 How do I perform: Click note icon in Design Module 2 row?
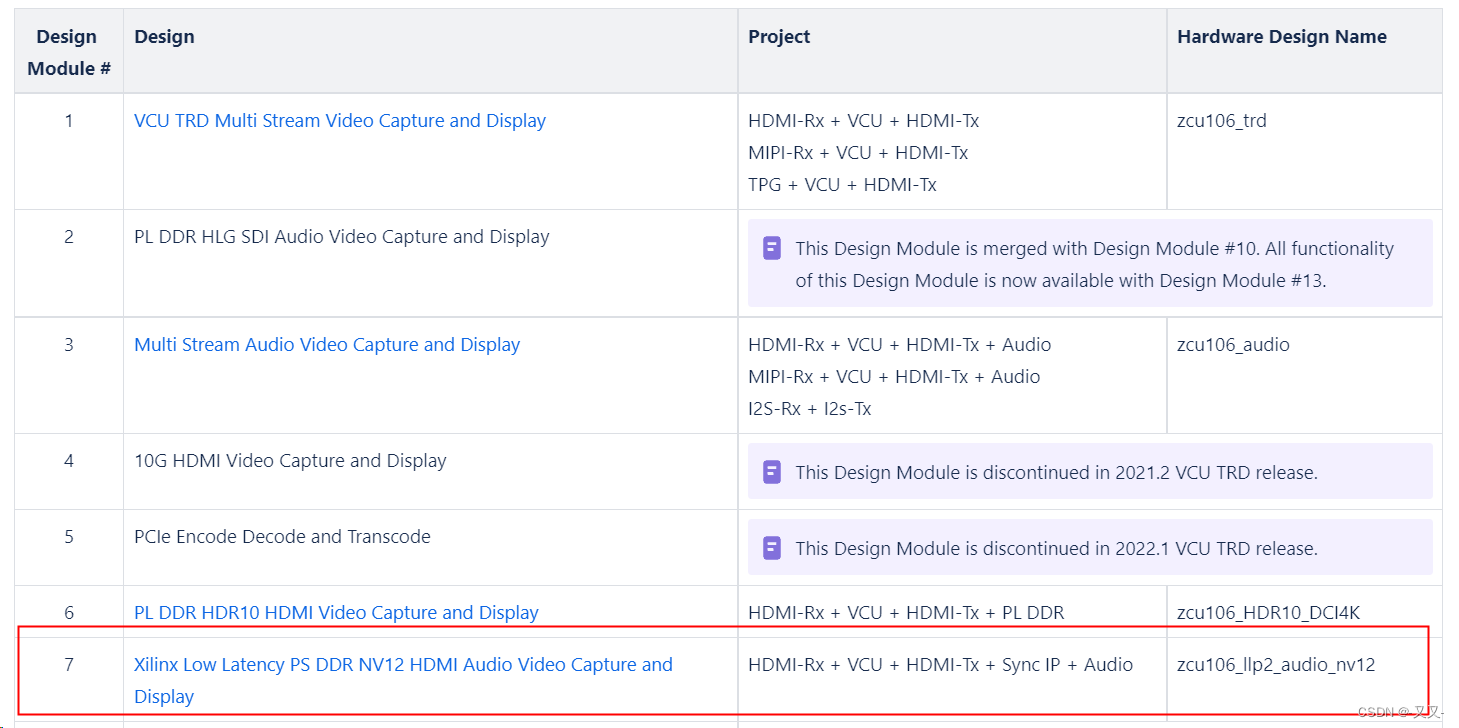tap(771, 248)
